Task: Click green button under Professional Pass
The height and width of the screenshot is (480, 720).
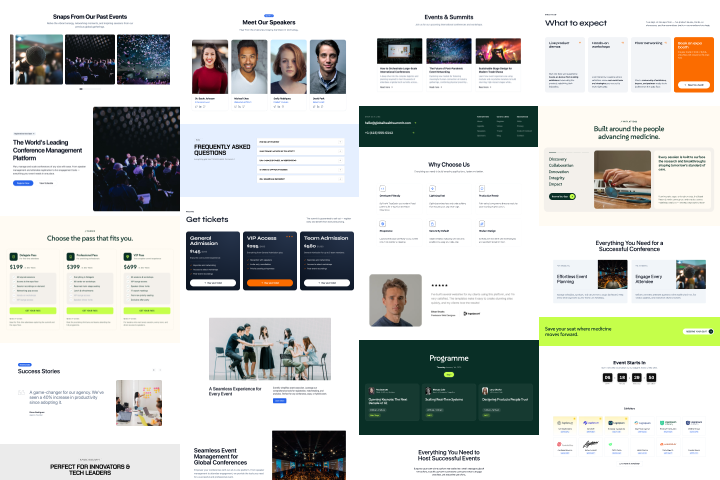Action: (90, 311)
